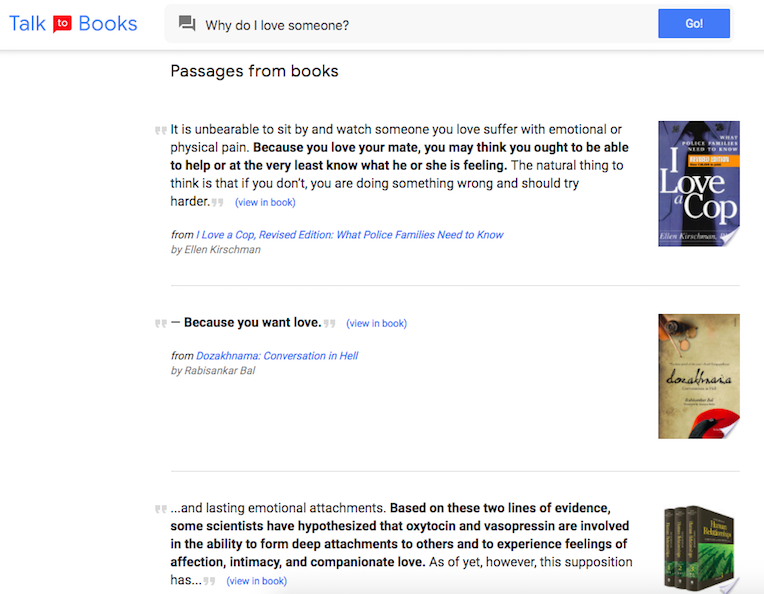
Task: Click the Human Relationships book set cover
Action: tap(700, 550)
